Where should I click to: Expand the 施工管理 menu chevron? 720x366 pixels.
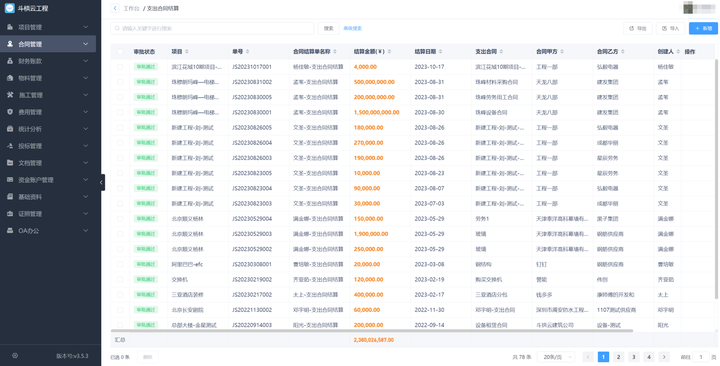coord(85,95)
